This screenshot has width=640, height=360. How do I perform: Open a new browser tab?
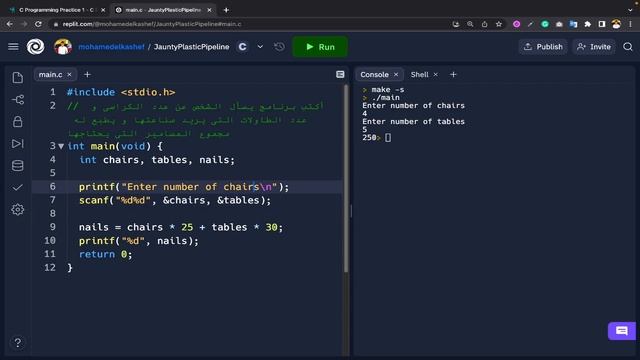(x=226, y=10)
